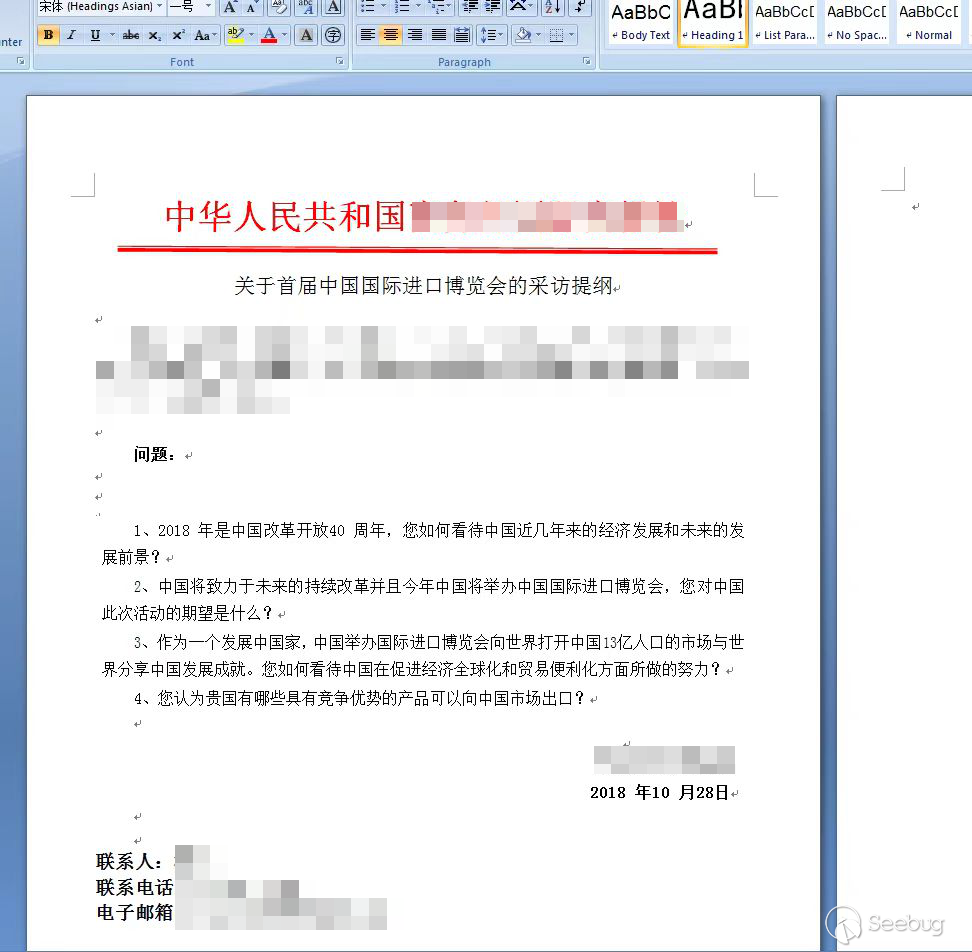Apply the List Paragraph style
Viewport: 972px width, 952px height.
[x=785, y=23]
